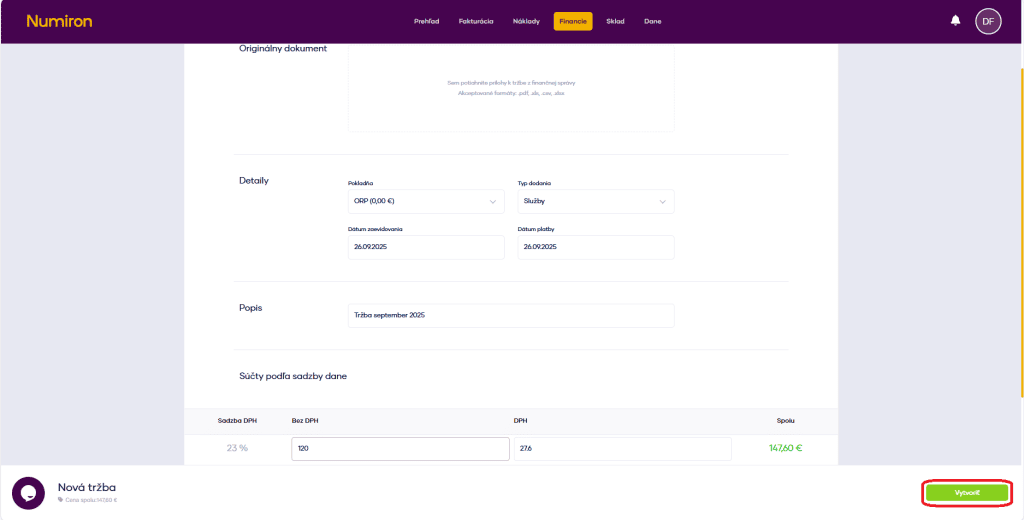1024x520 pixels.
Task: Open the Typ dodania dropdown
Action: [x=595, y=201]
